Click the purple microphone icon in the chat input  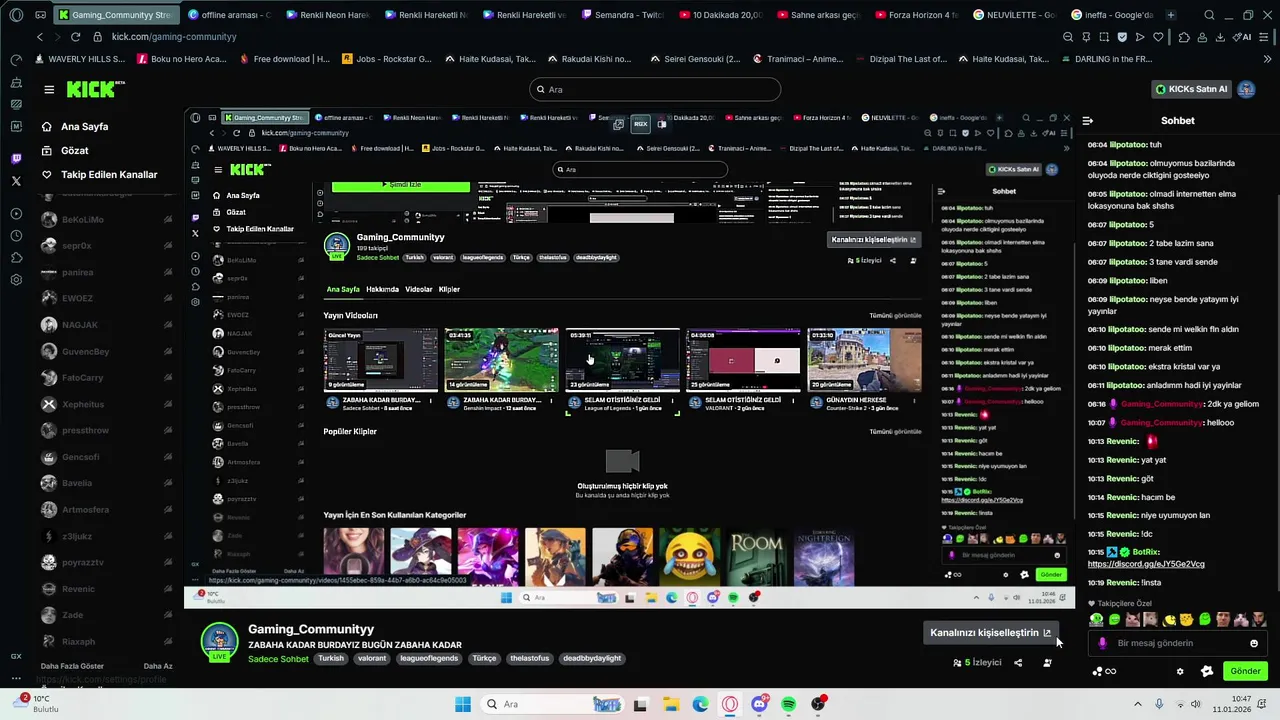[x=1102, y=643]
